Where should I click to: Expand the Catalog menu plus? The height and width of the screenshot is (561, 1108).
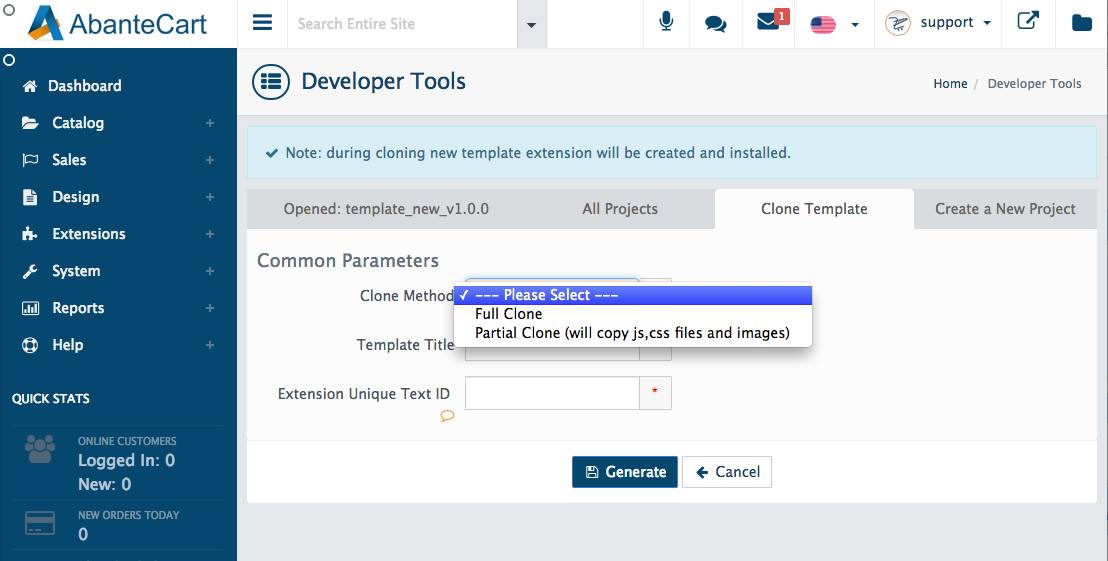click(x=210, y=123)
